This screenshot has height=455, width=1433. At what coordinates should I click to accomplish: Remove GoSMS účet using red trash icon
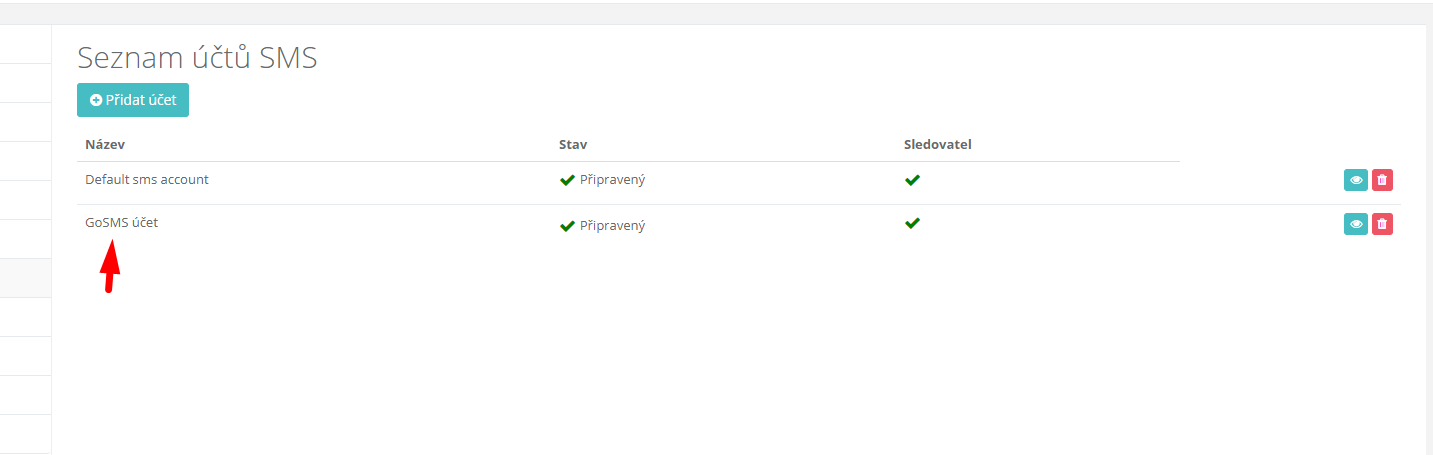tap(1382, 224)
